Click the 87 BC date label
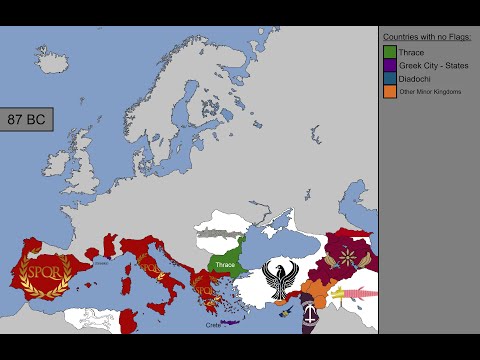Image resolution: width=480 pixels, height=360 pixels. pos(26,119)
